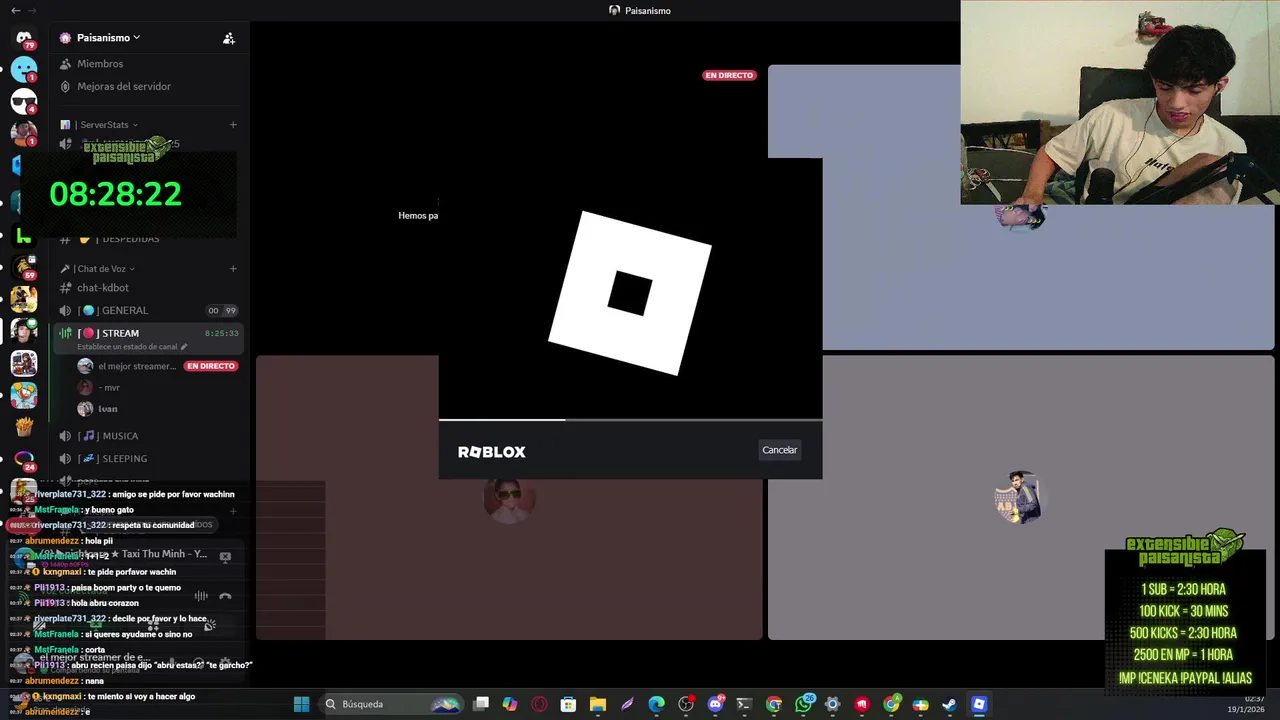This screenshot has width=1280, height=720.
Task: Open the sunglasses face server icon
Action: tap(24, 101)
